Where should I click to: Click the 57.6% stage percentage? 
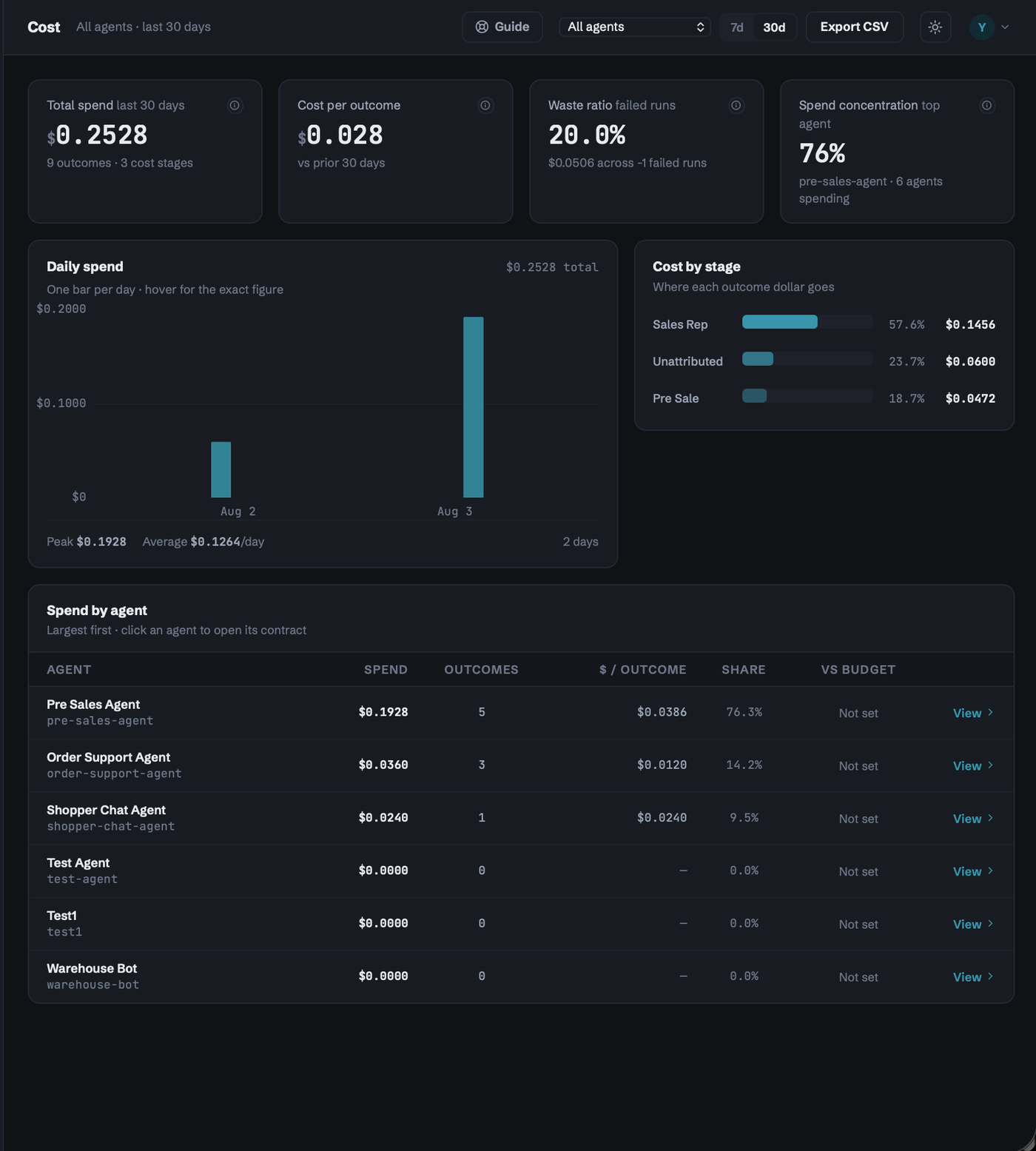tap(906, 324)
